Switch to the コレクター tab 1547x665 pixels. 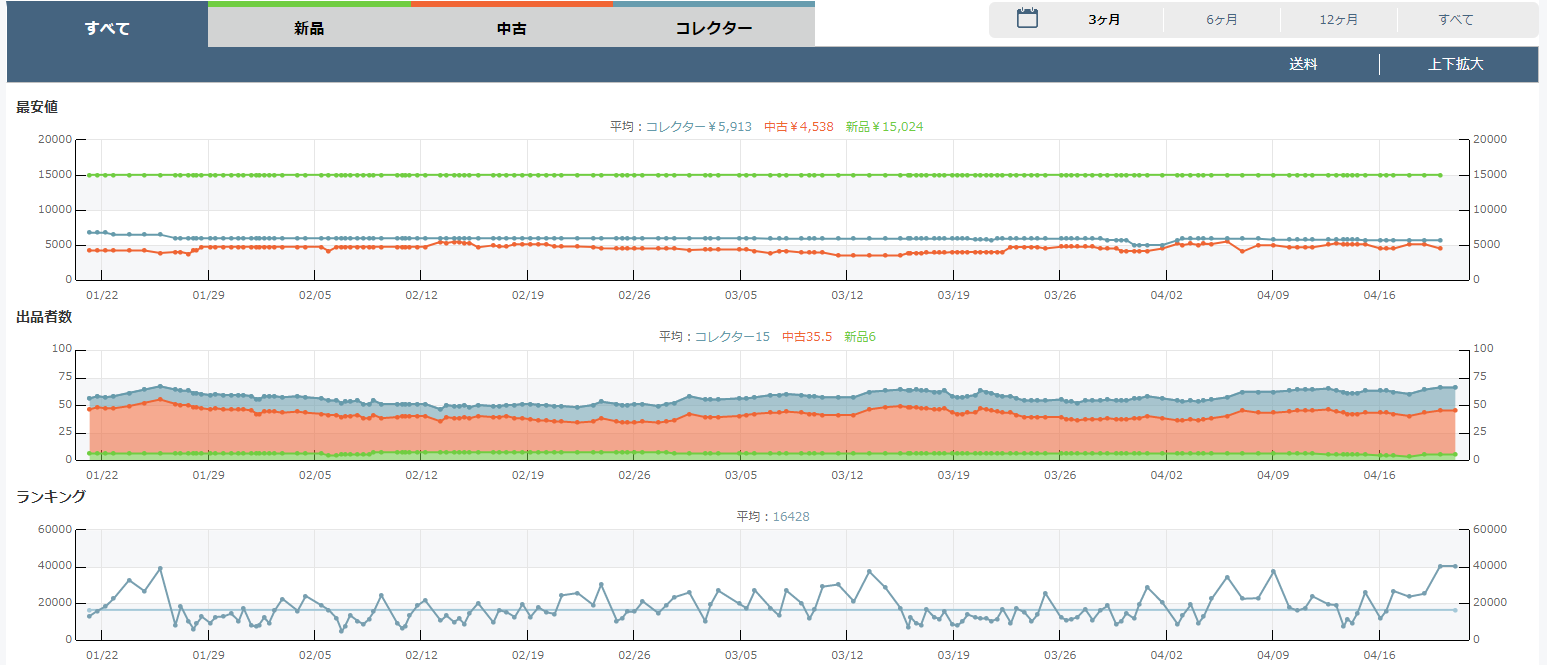[x=713, y=28]
